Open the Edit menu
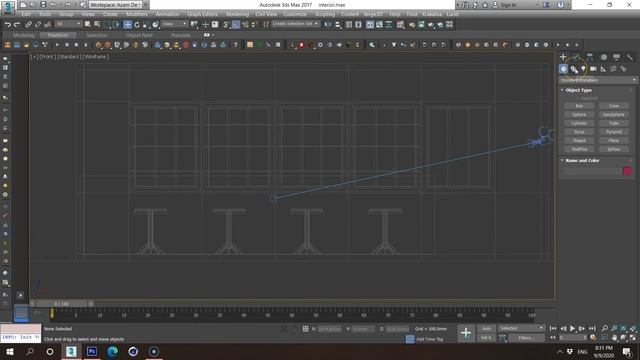This screenshot has height=360, width=640. pyautogui.click(x=26, y=14)
